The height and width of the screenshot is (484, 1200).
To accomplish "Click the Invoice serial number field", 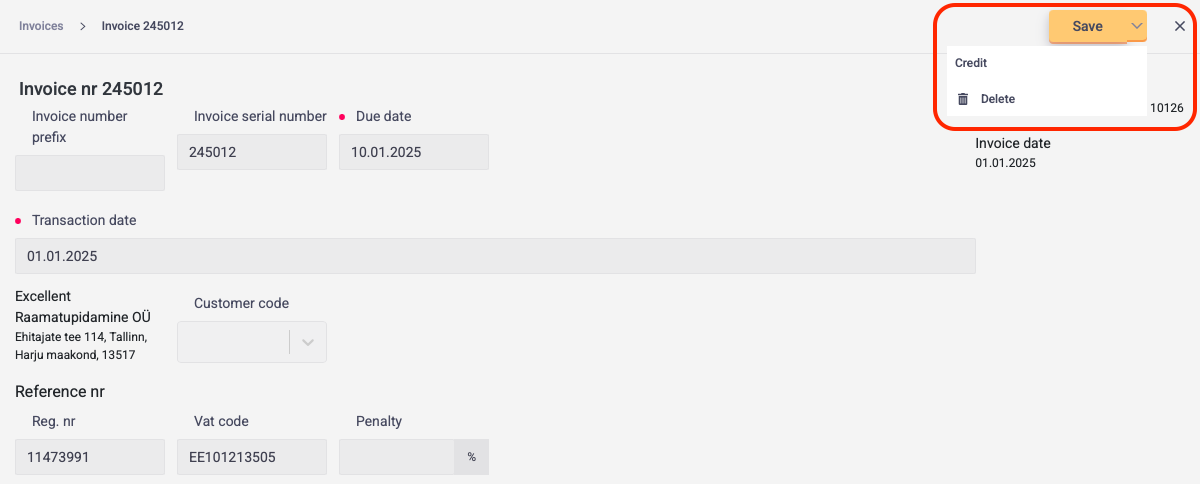I will click(x=251, y=152).
